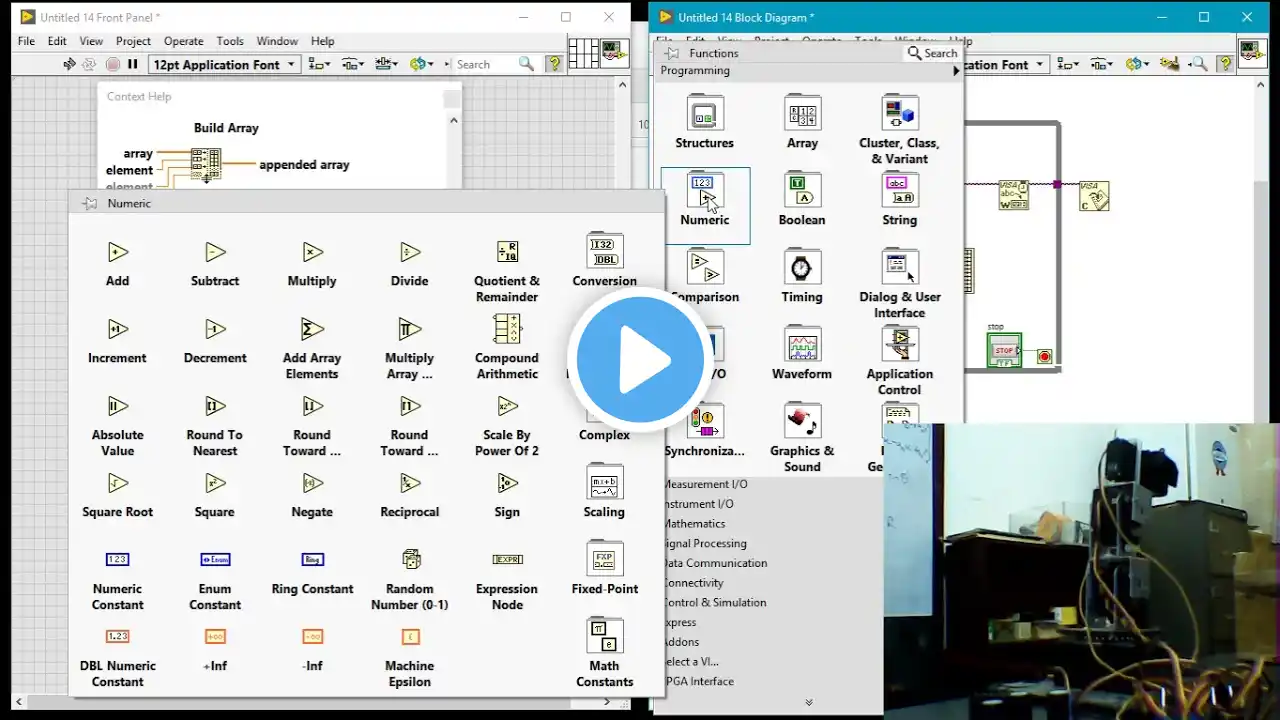Open the Structures palette
The height and width of the screenshot is (720, 1280).
(704, 113)
